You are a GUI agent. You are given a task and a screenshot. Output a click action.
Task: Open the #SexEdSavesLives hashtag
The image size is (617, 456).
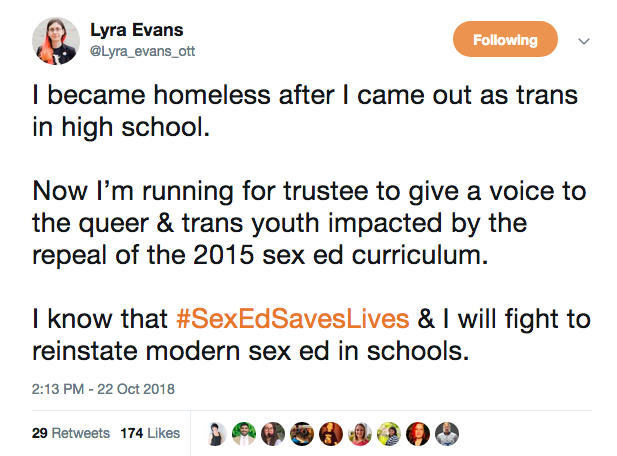(x=293, y=319)
